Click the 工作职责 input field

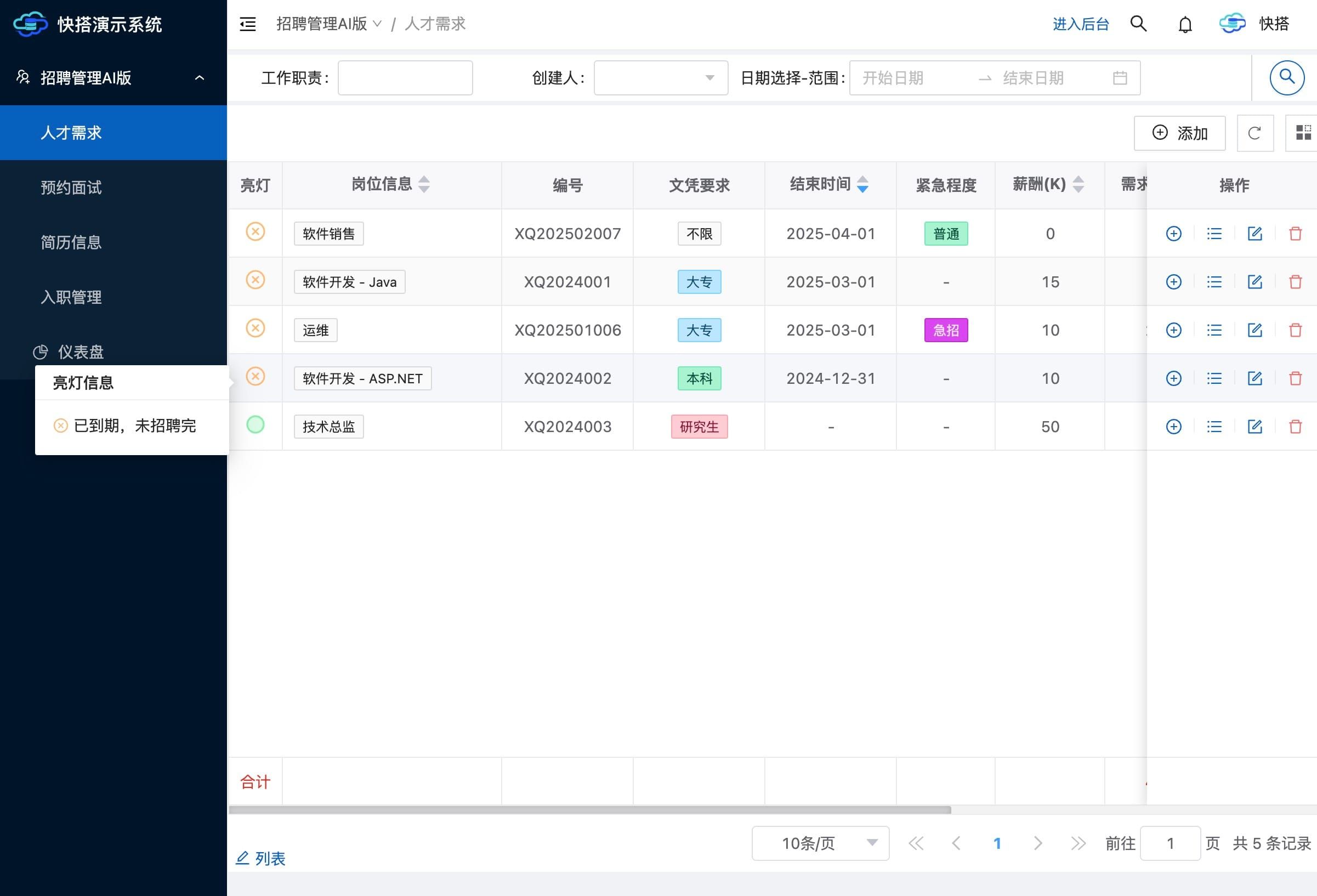pos(405,78)
